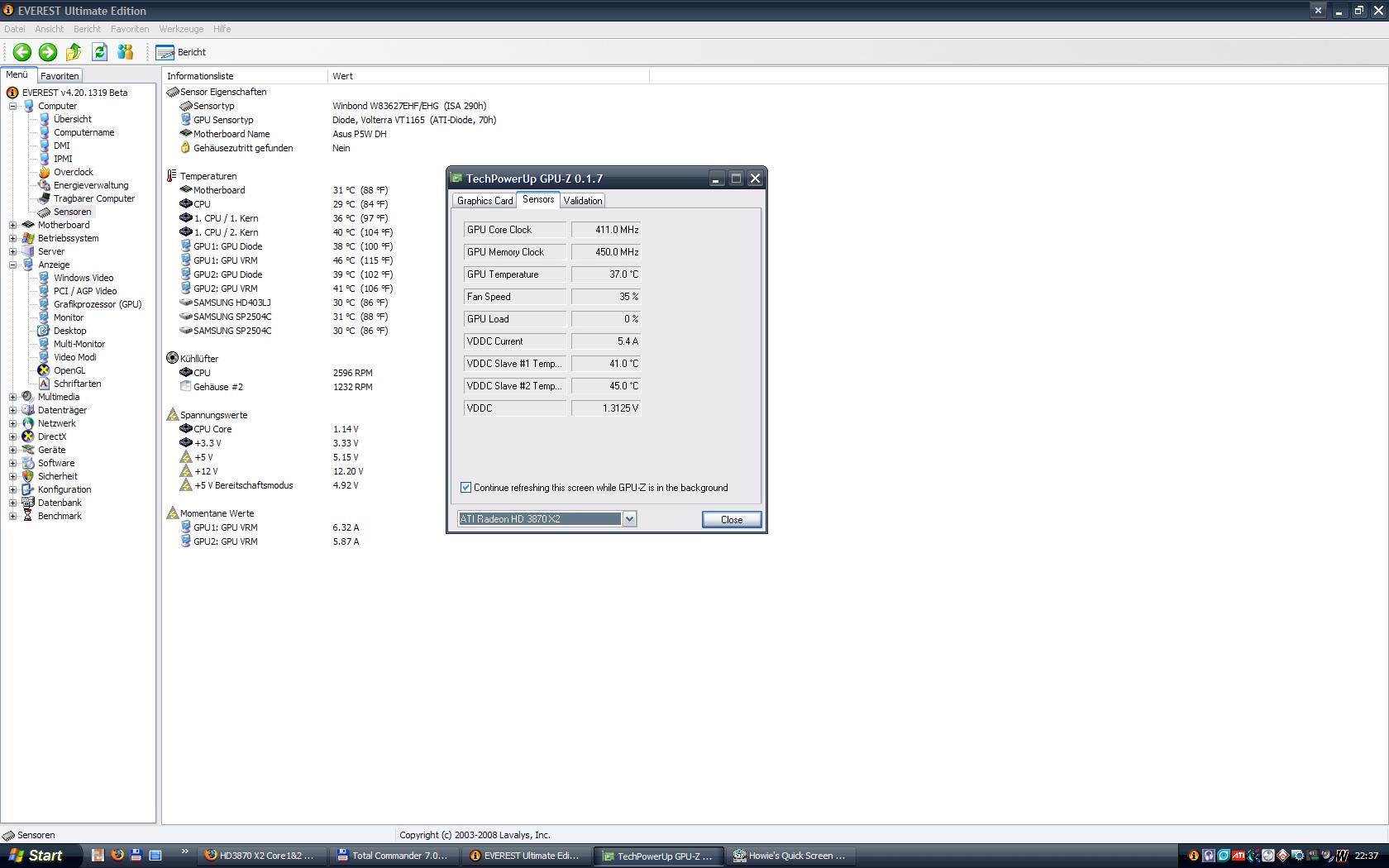Switch to the Menü sidebar tab
Viewport: 1389px width, 868px height.
(17, 74)
